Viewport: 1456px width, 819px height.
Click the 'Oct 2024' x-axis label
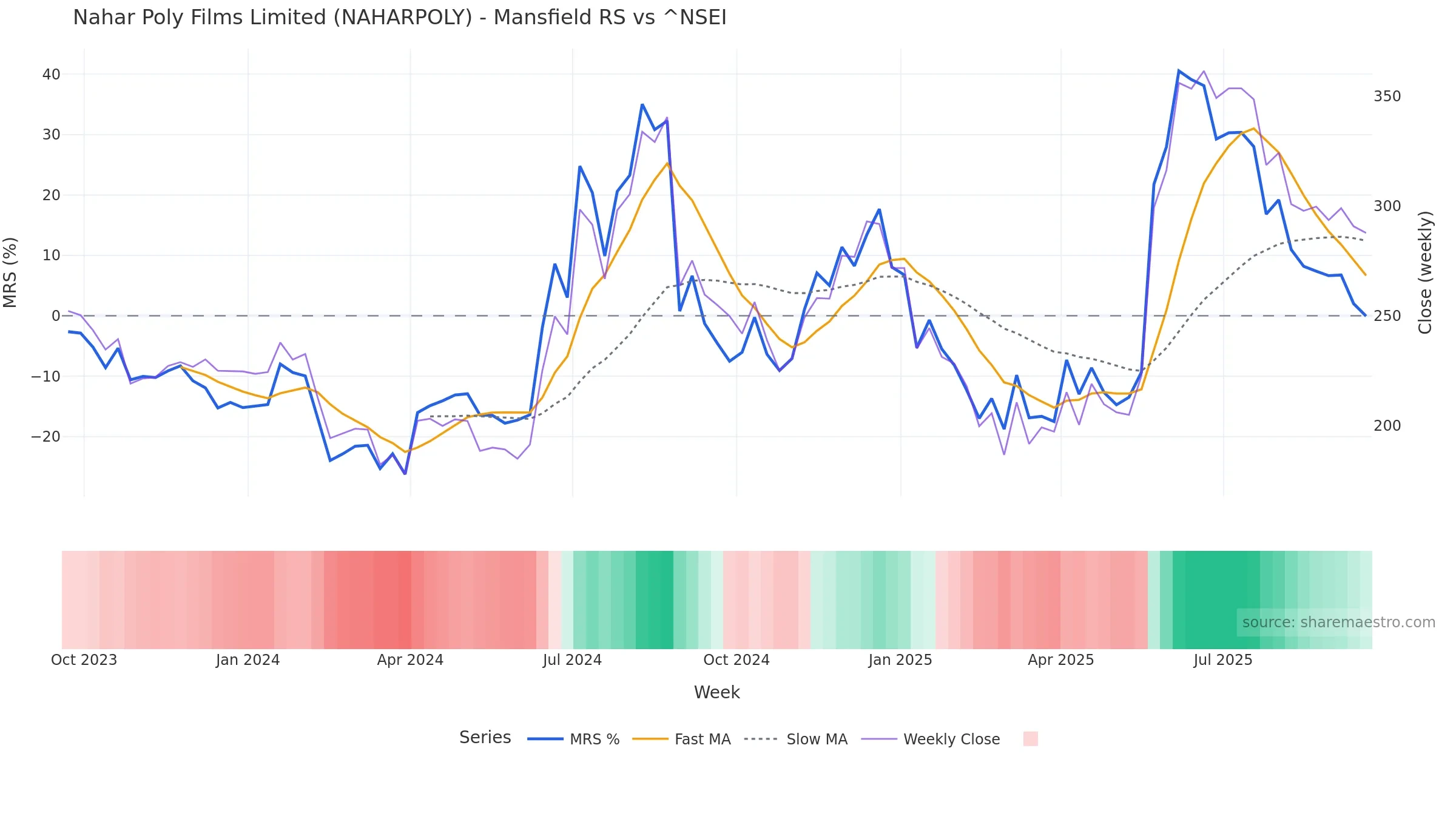coord(736,660)
